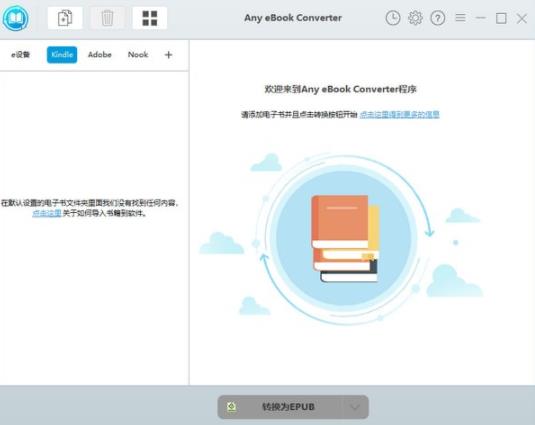Close the Any eBook Converter window
The height and width of the screenshot is (425, 535).
coord(522,18)
